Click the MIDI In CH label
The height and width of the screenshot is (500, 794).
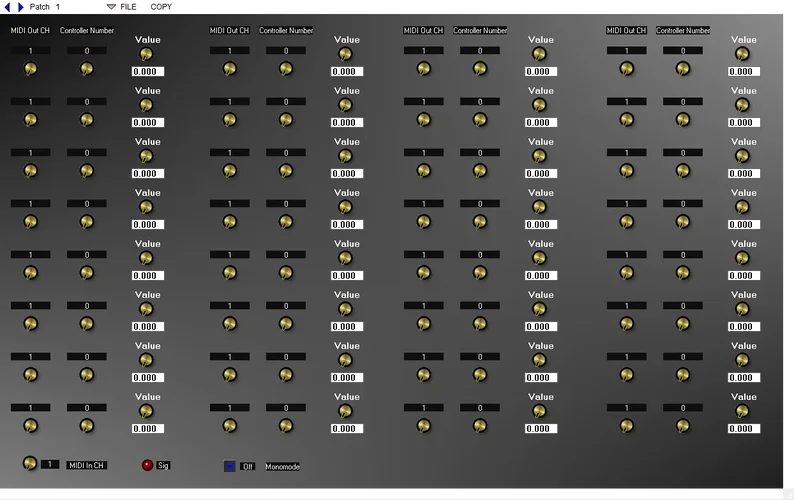click(87, 465)
